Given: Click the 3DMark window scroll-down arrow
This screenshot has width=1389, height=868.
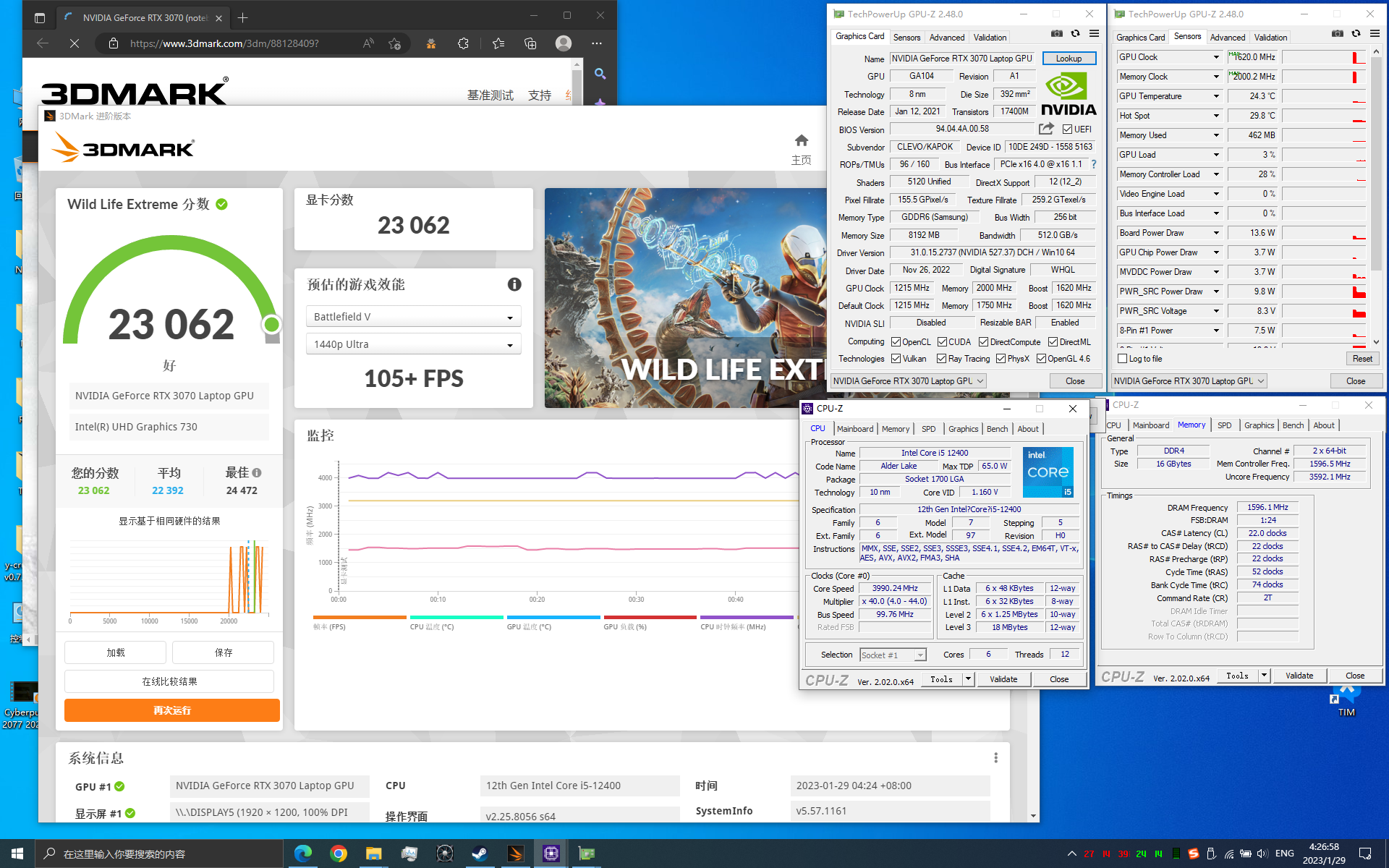Looking at the screenshot, I should click(x=1033, y=816).
